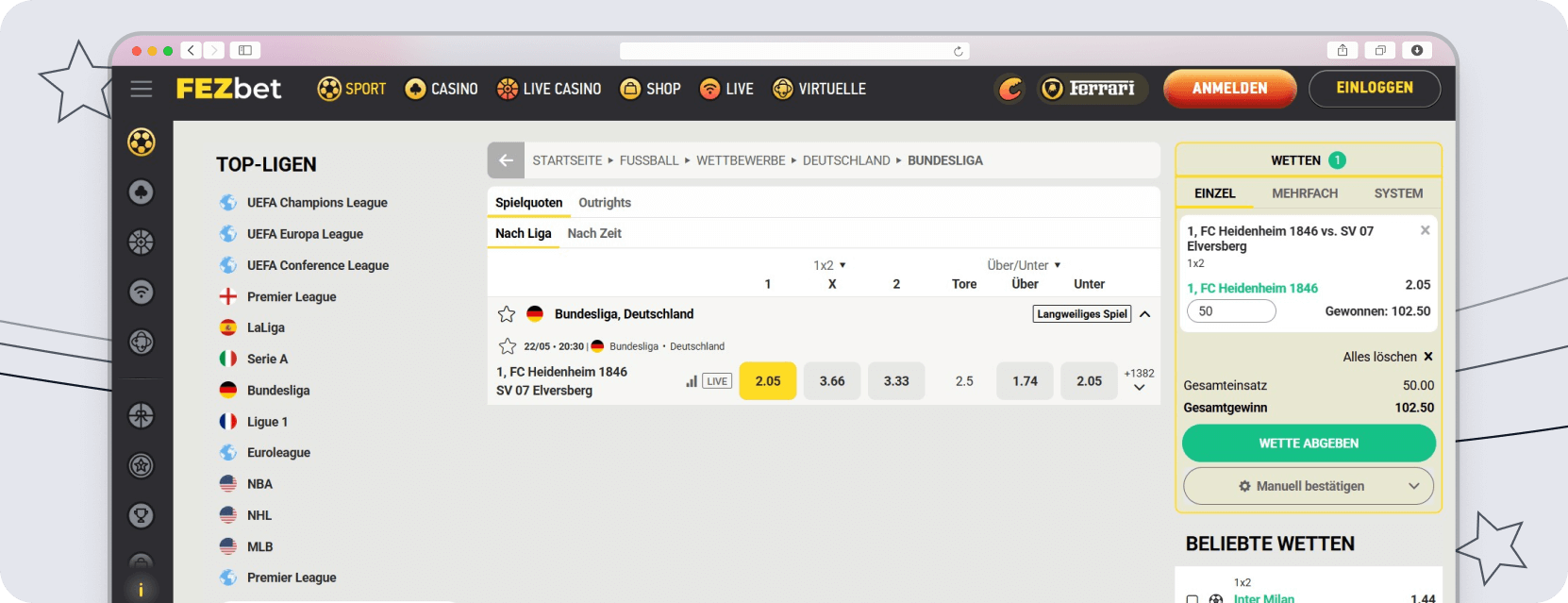
Task: Open match statistics bar-chart icon
Action: pyautogui.click(x=692, y=381)
